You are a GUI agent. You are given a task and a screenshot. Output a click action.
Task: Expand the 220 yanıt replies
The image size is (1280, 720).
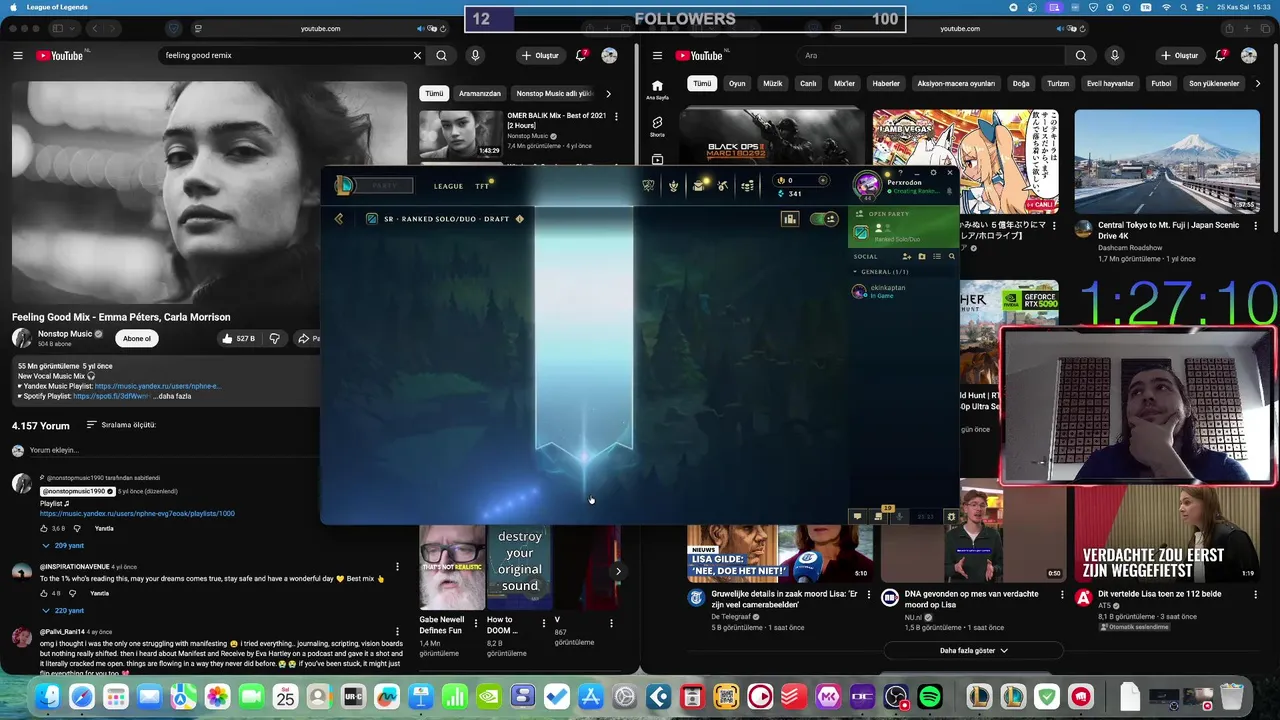63,610
